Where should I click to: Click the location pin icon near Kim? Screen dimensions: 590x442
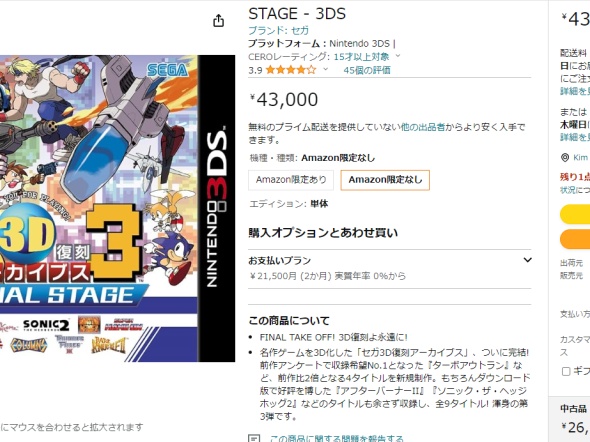click(565, 158)
